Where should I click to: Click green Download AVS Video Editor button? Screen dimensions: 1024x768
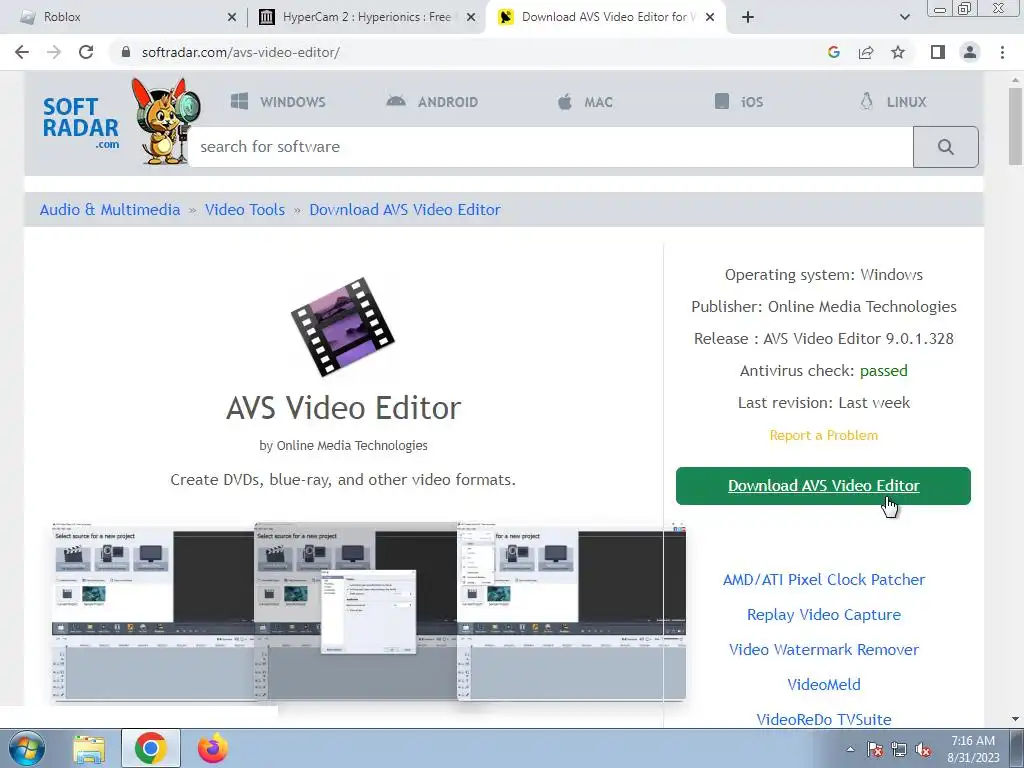(824, 486)
